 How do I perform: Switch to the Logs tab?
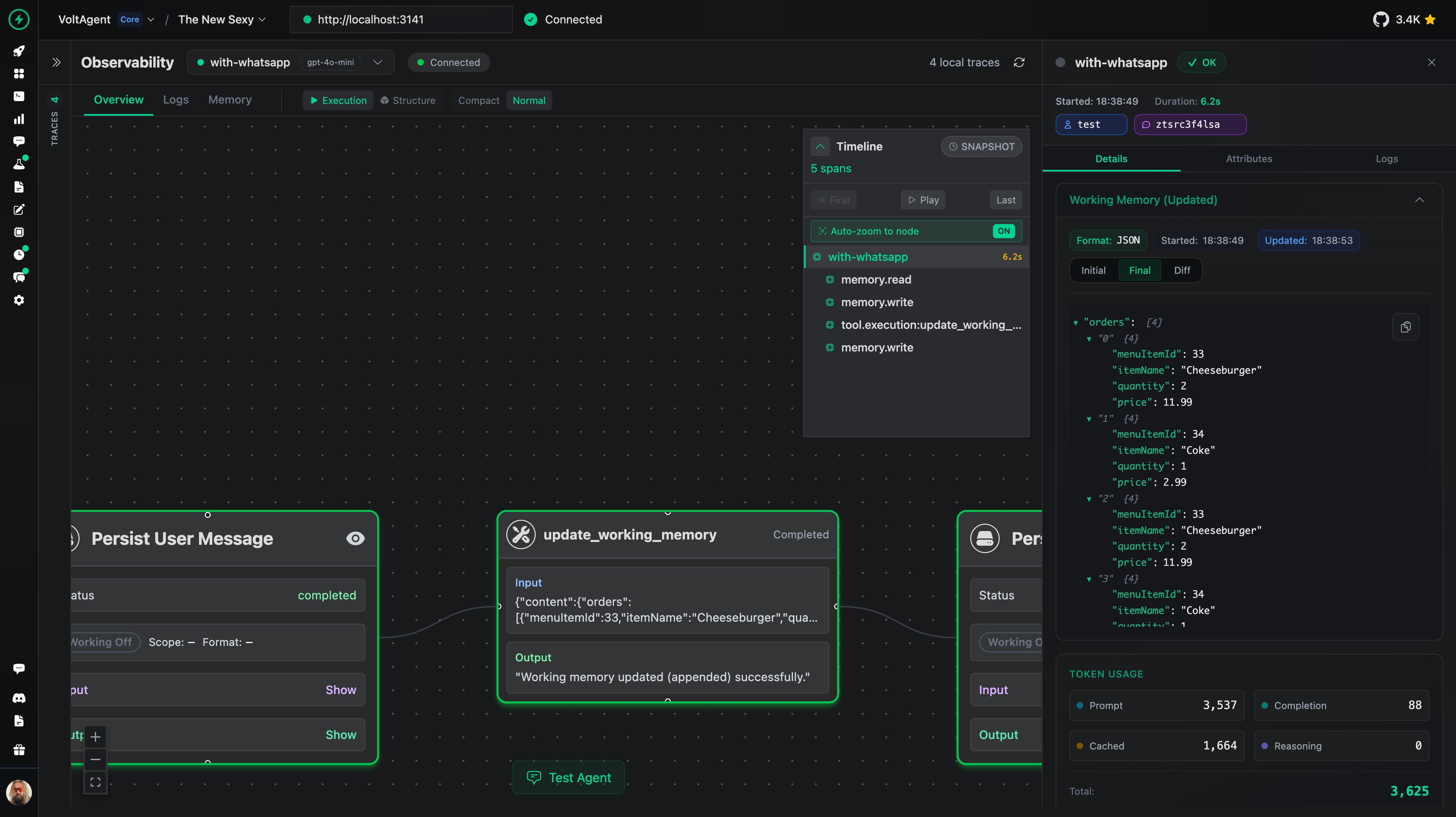point(176,100)
